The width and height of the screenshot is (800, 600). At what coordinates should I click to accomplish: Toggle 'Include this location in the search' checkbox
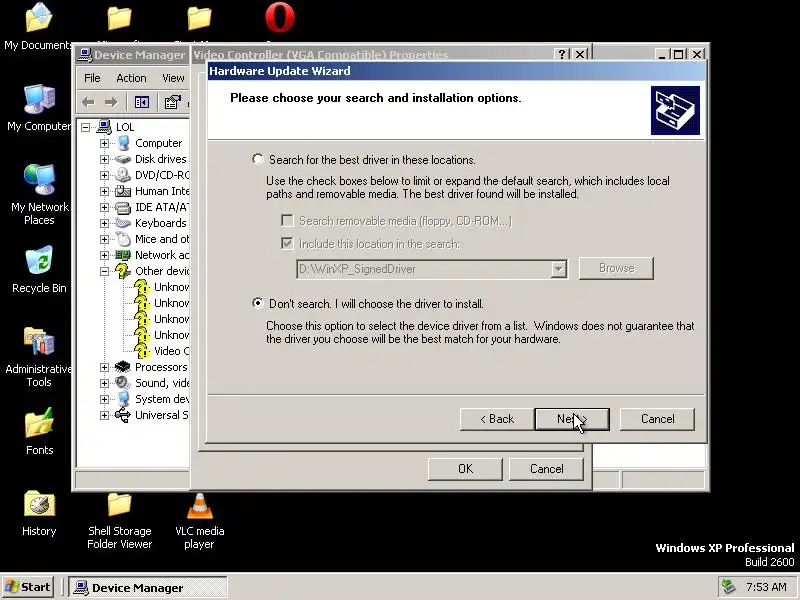click(x=288, y=243)
